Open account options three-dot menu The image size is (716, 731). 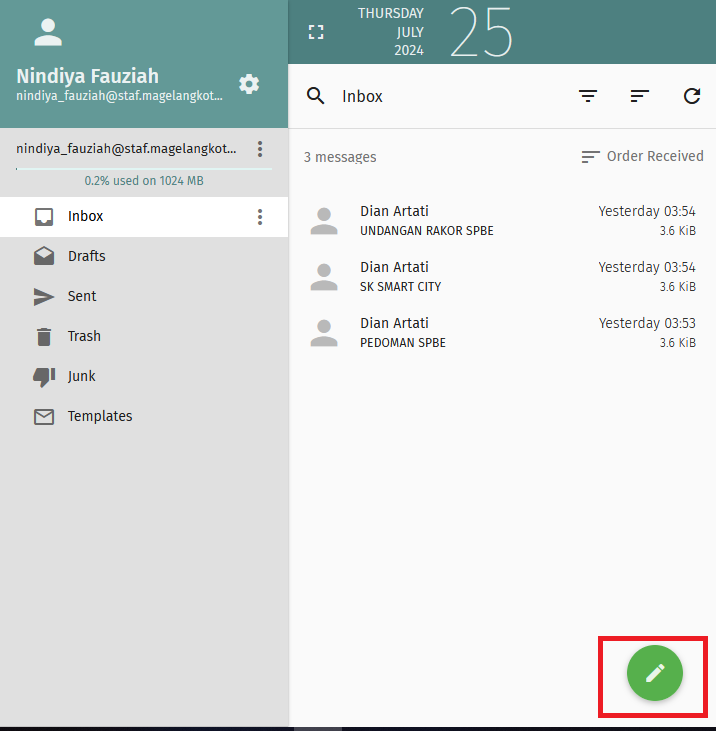(260, 149)
